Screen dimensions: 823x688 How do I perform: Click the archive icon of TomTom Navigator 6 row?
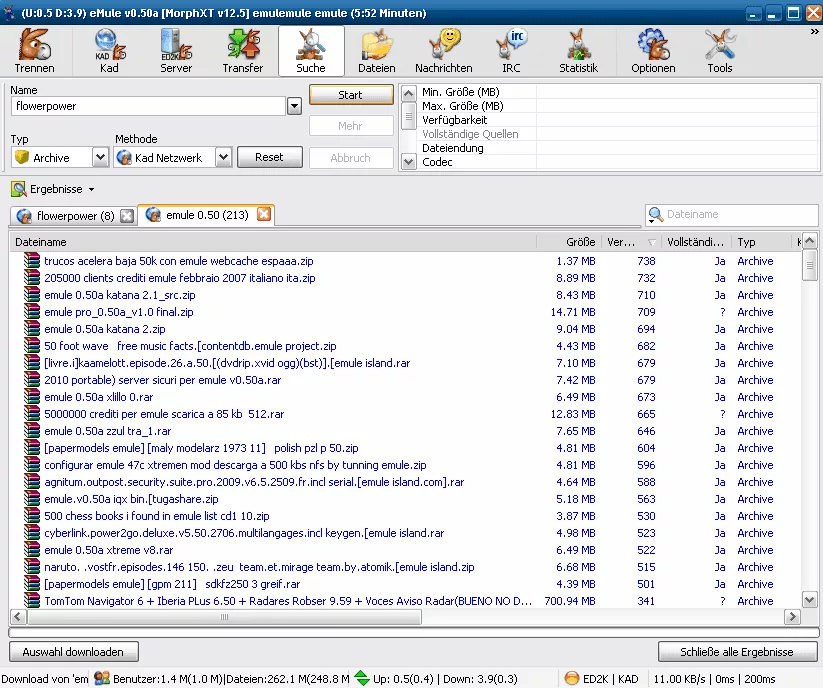coord(32,600)
